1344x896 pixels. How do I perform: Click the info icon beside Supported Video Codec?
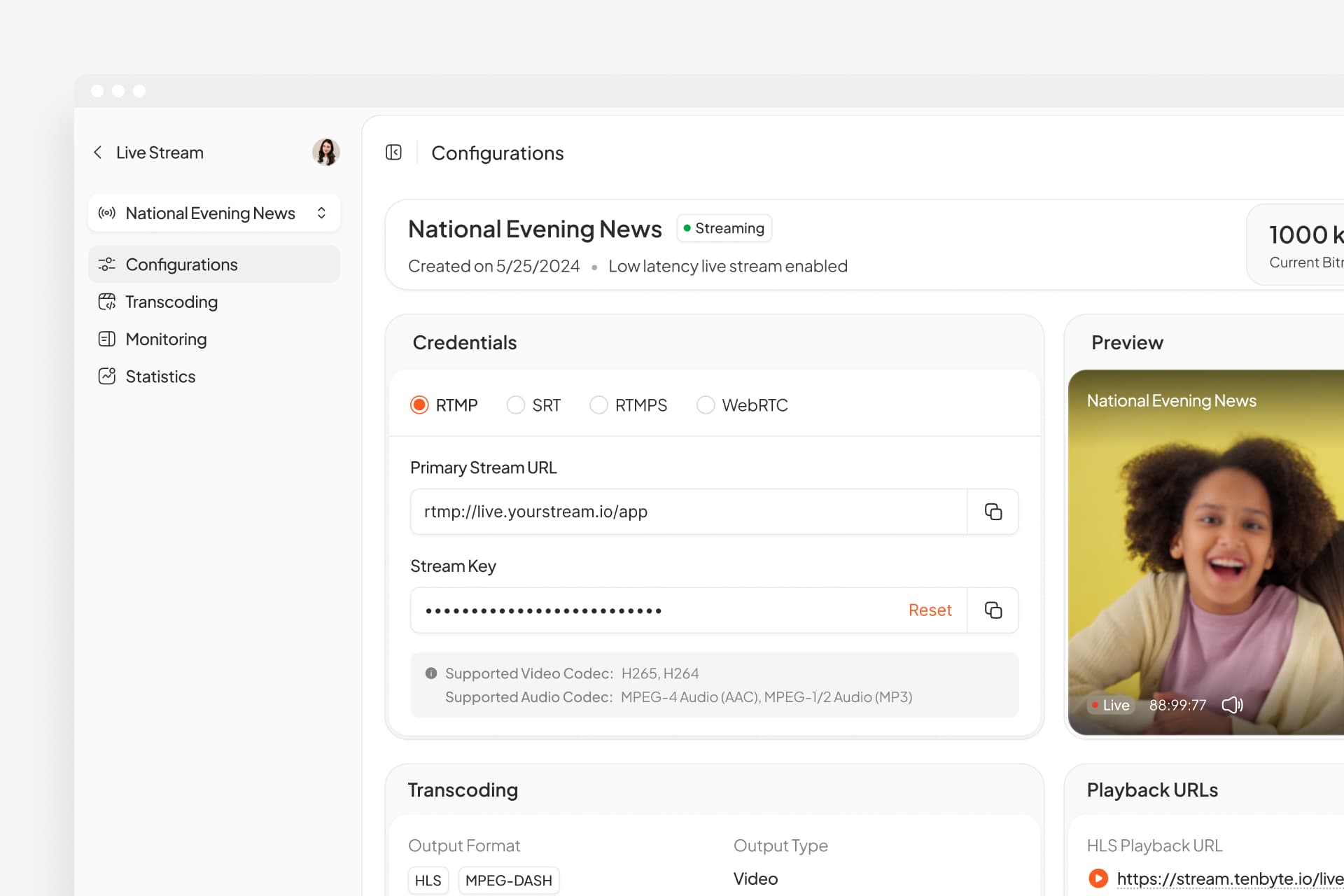(431, 673)
